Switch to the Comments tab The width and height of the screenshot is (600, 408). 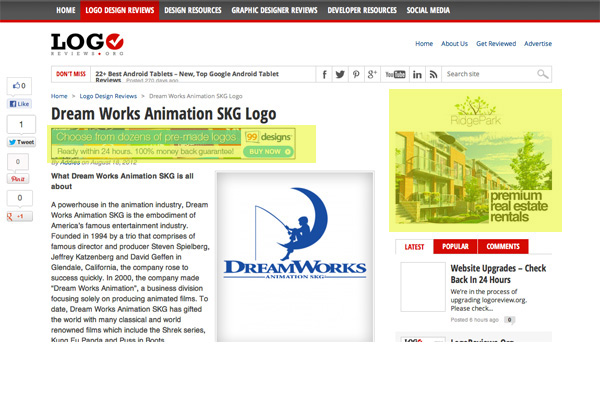503,246
